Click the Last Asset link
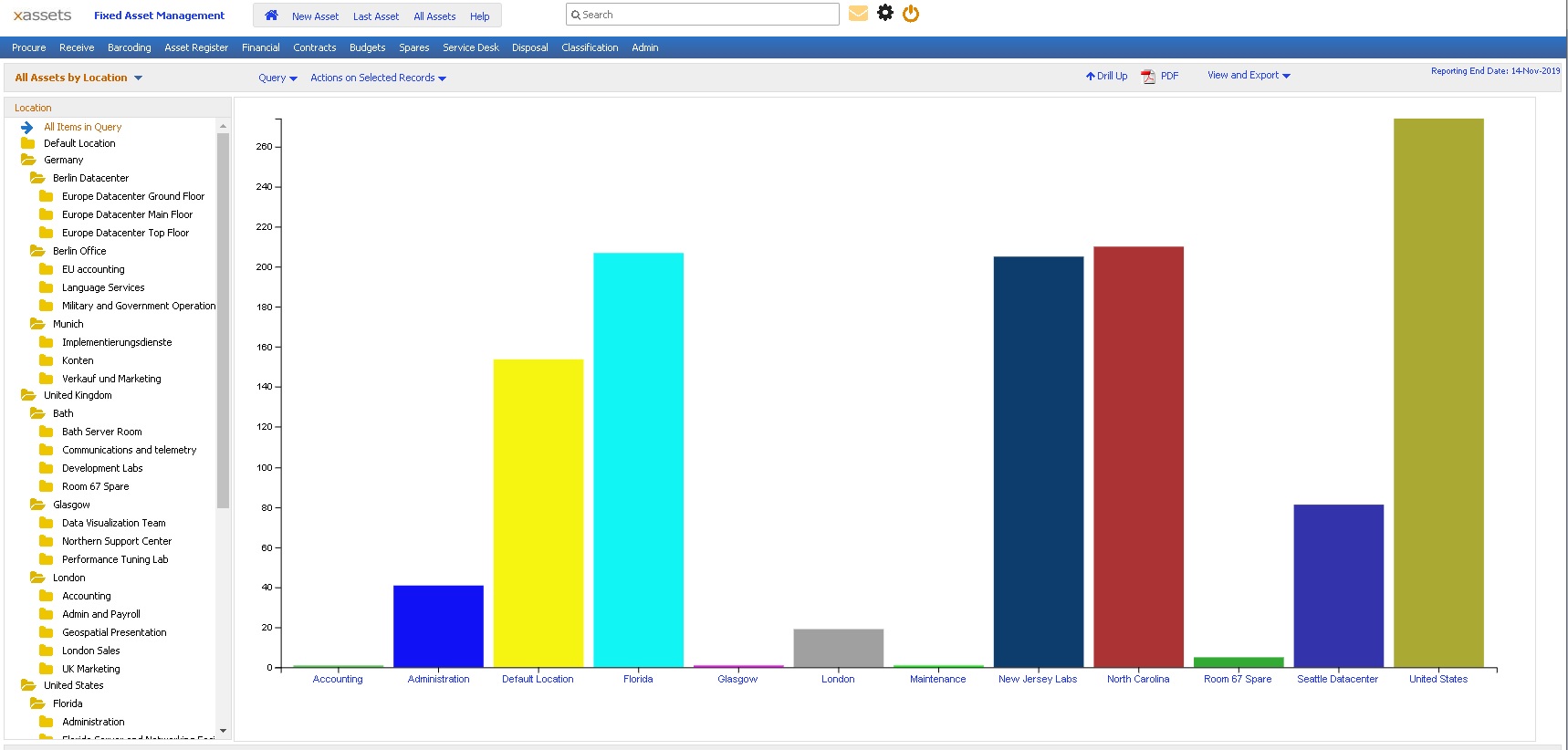This screenshot has width=1568, height=750. 375,16
